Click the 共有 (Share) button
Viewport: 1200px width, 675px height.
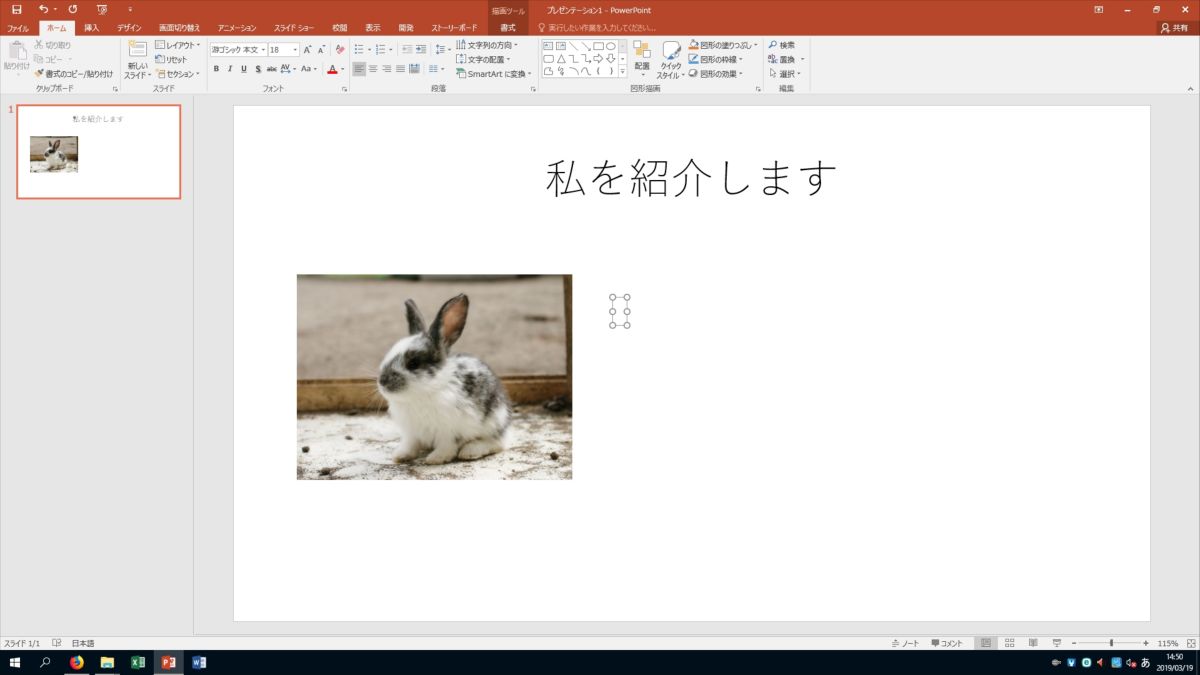click(x=1174, y=28)
